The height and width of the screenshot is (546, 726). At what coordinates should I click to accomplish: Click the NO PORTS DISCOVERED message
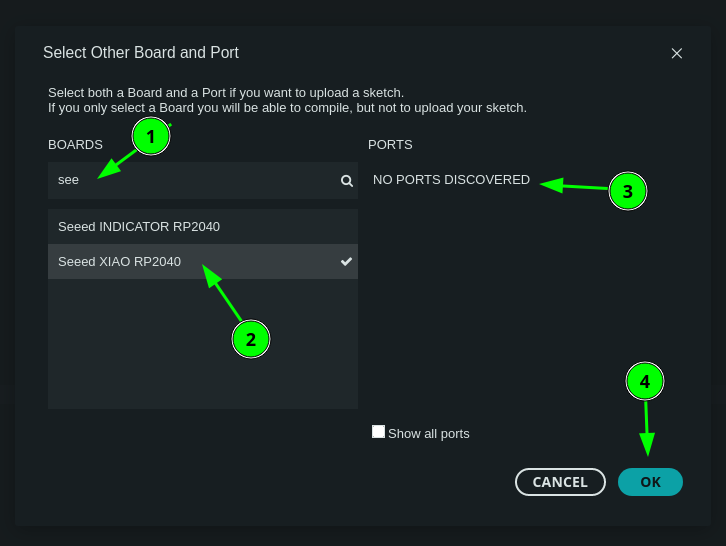click(x=451, y=180)
